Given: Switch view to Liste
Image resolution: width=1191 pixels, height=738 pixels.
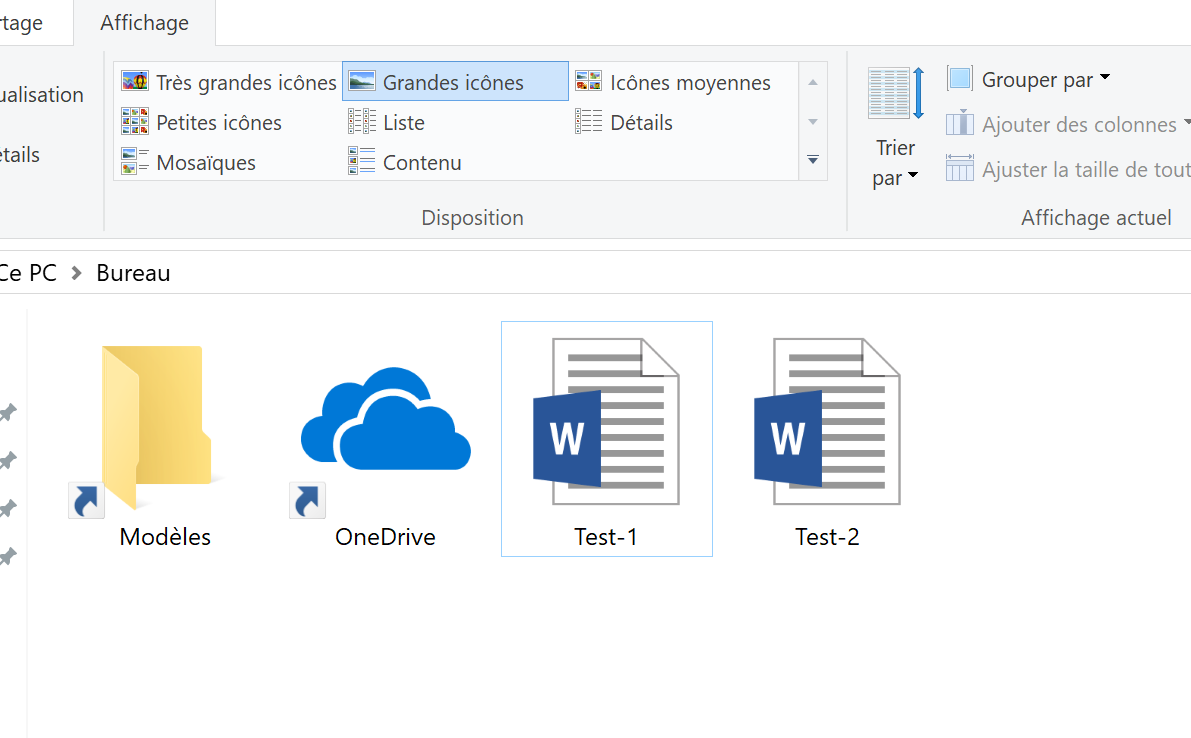Looking at the screenshot, I should (x=387, y=122).
